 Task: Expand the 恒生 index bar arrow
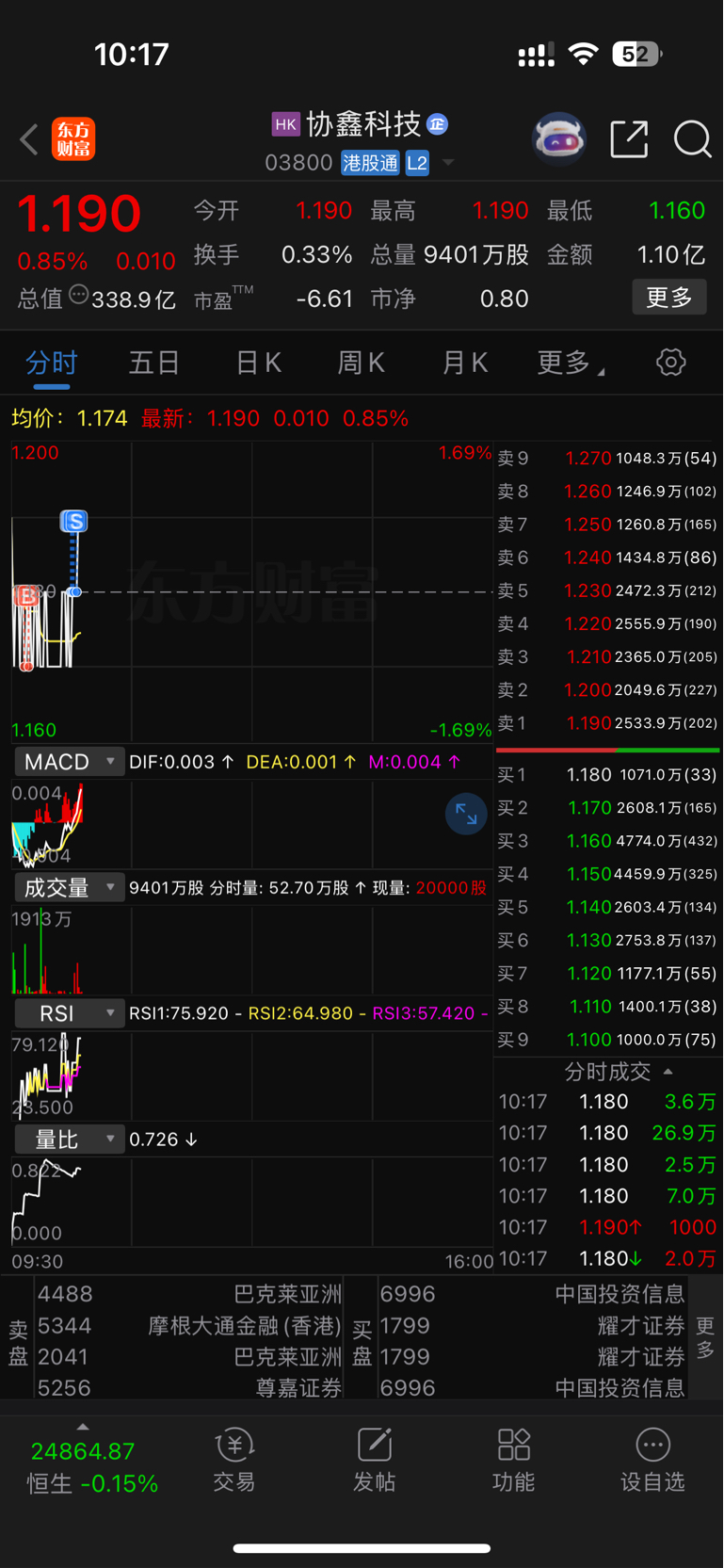pyautogui.click(x=83, y=1427)
